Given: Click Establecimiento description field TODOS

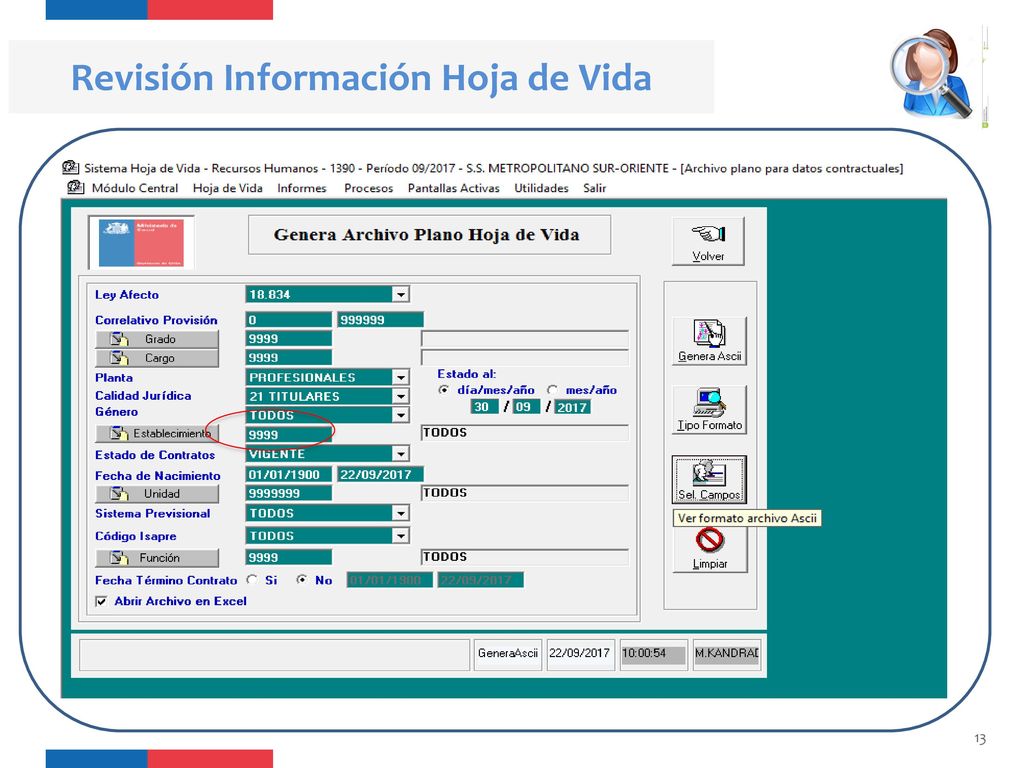Looking at the screenshot, I should pyautogui.click(x=525, y=432).
